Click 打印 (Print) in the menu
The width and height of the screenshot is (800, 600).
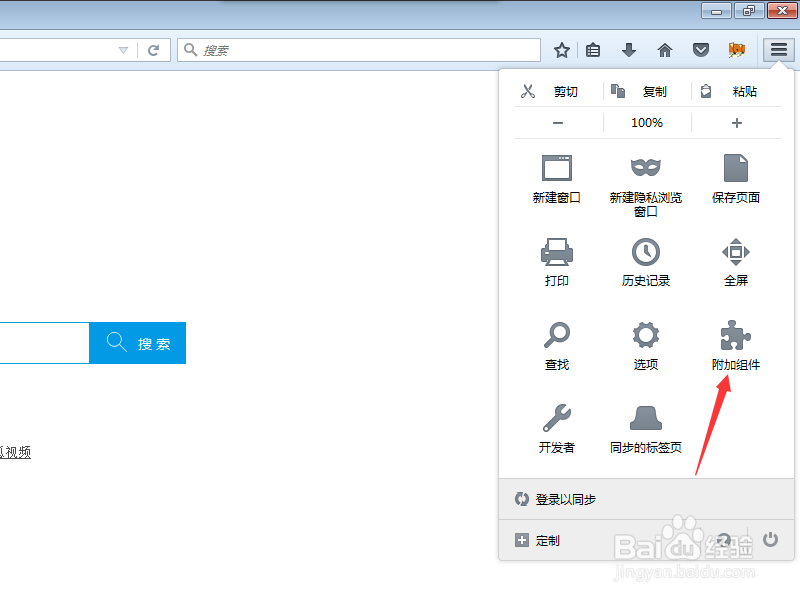pyautogui.click(x=557, y=262)
